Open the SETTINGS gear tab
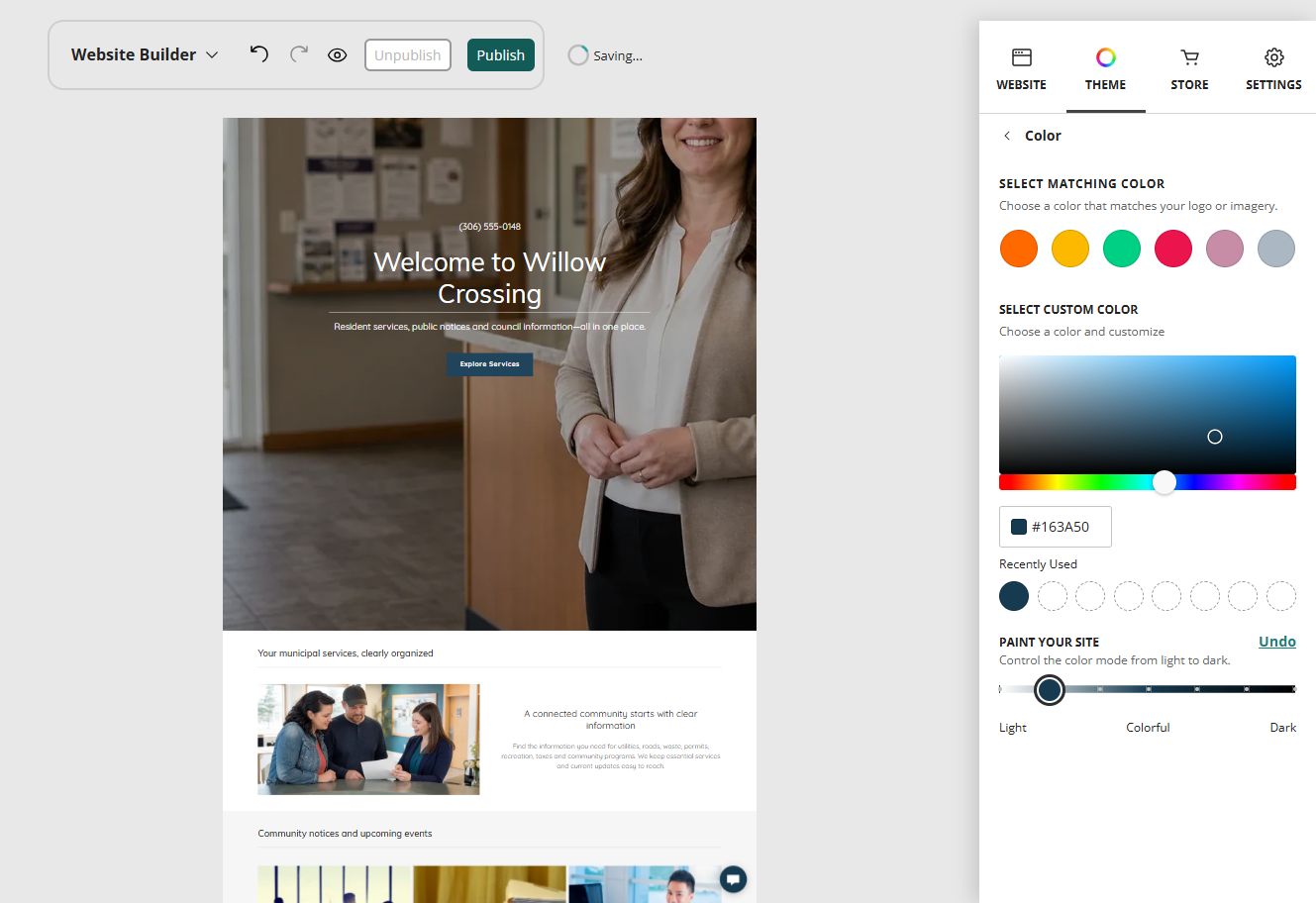1316x903 pixels. tap(1274, 69)
